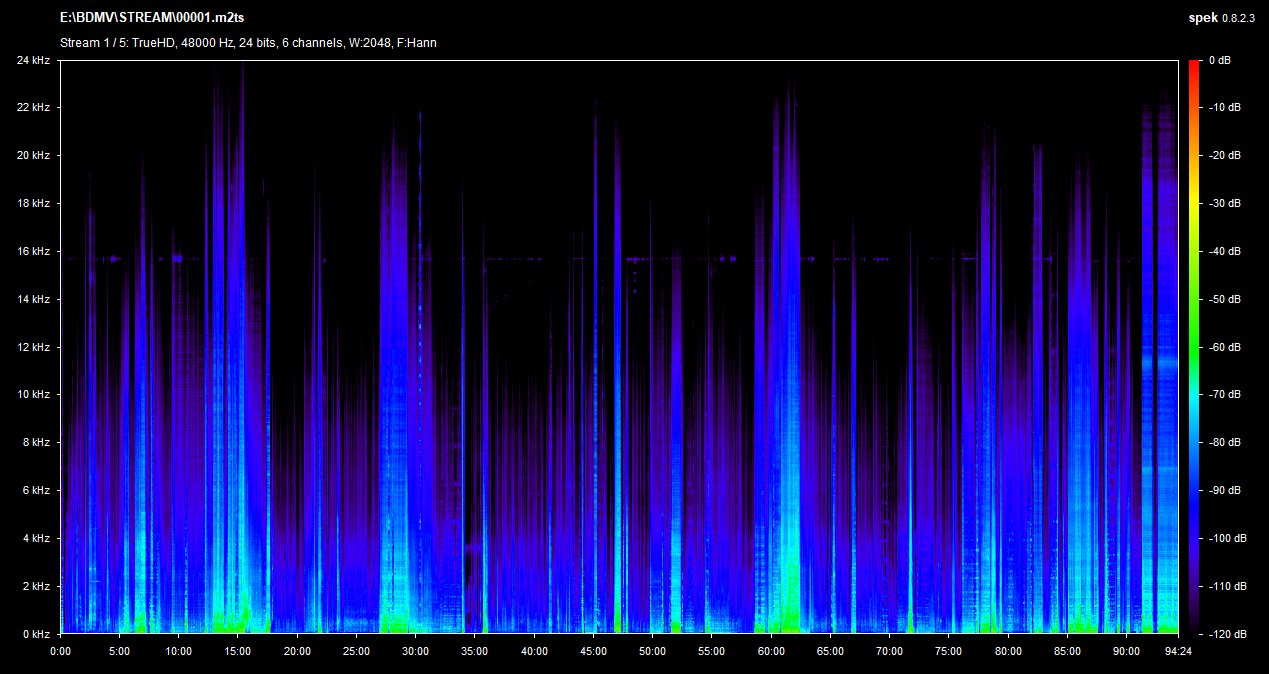1269x674 pixels.
Task: Click the 94:24 end time marker
Action: click(1178, 651)
